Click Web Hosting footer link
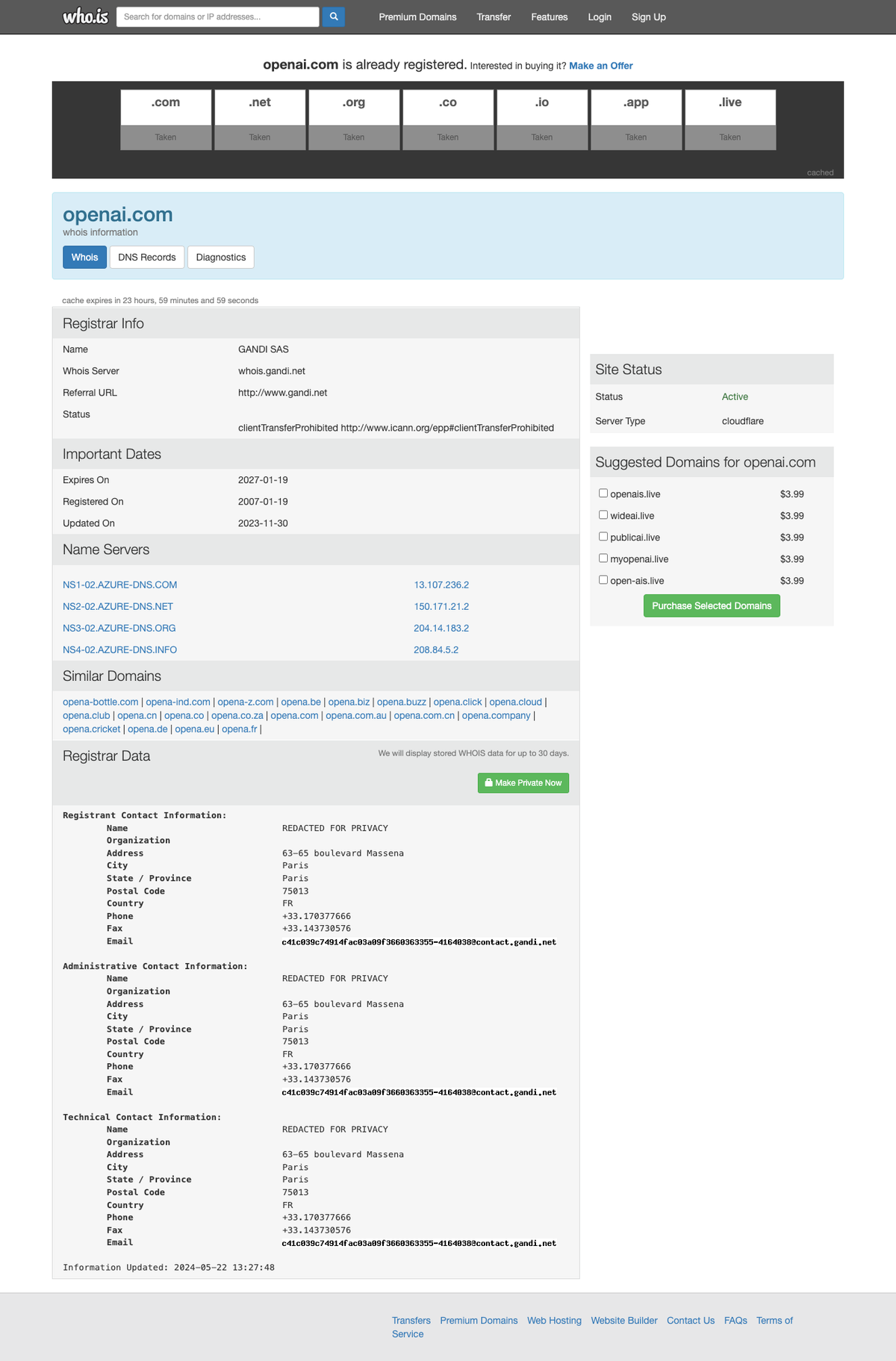Viewport: 896px width, 1361px height. [554, 1320]
